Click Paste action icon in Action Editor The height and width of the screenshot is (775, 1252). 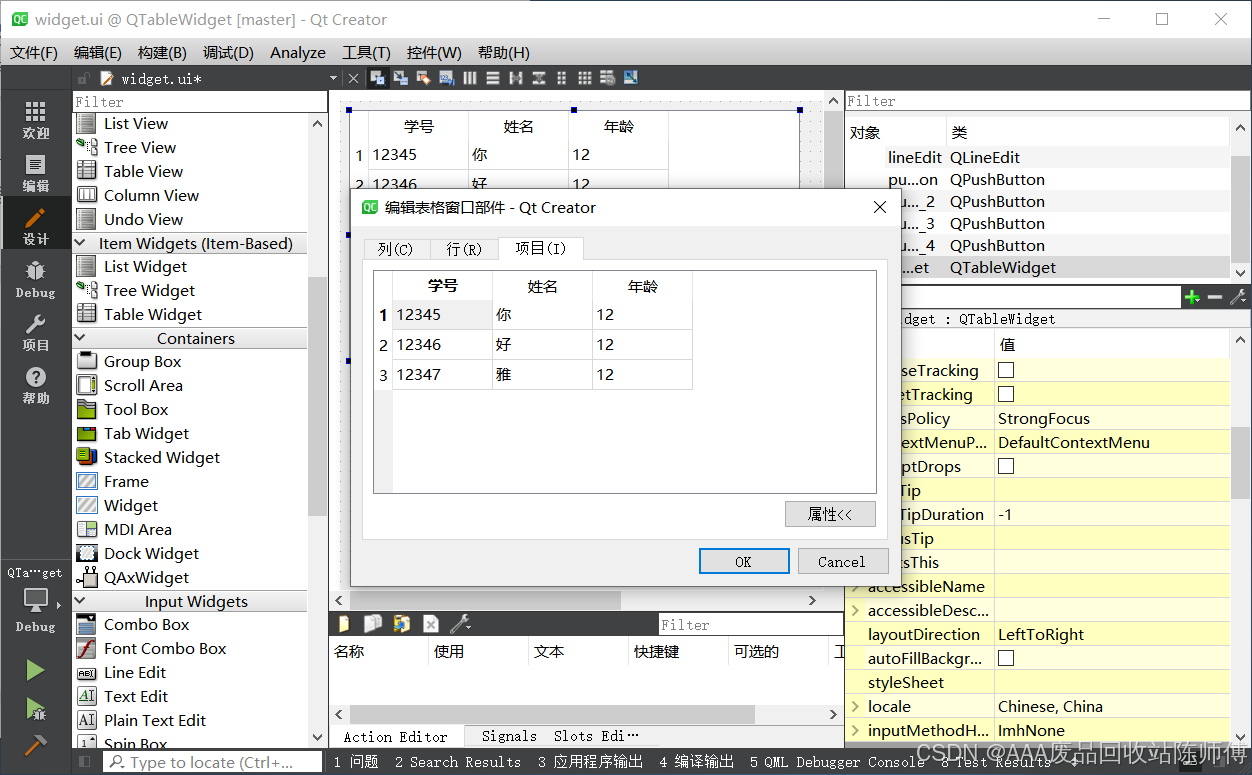(401, 624)
